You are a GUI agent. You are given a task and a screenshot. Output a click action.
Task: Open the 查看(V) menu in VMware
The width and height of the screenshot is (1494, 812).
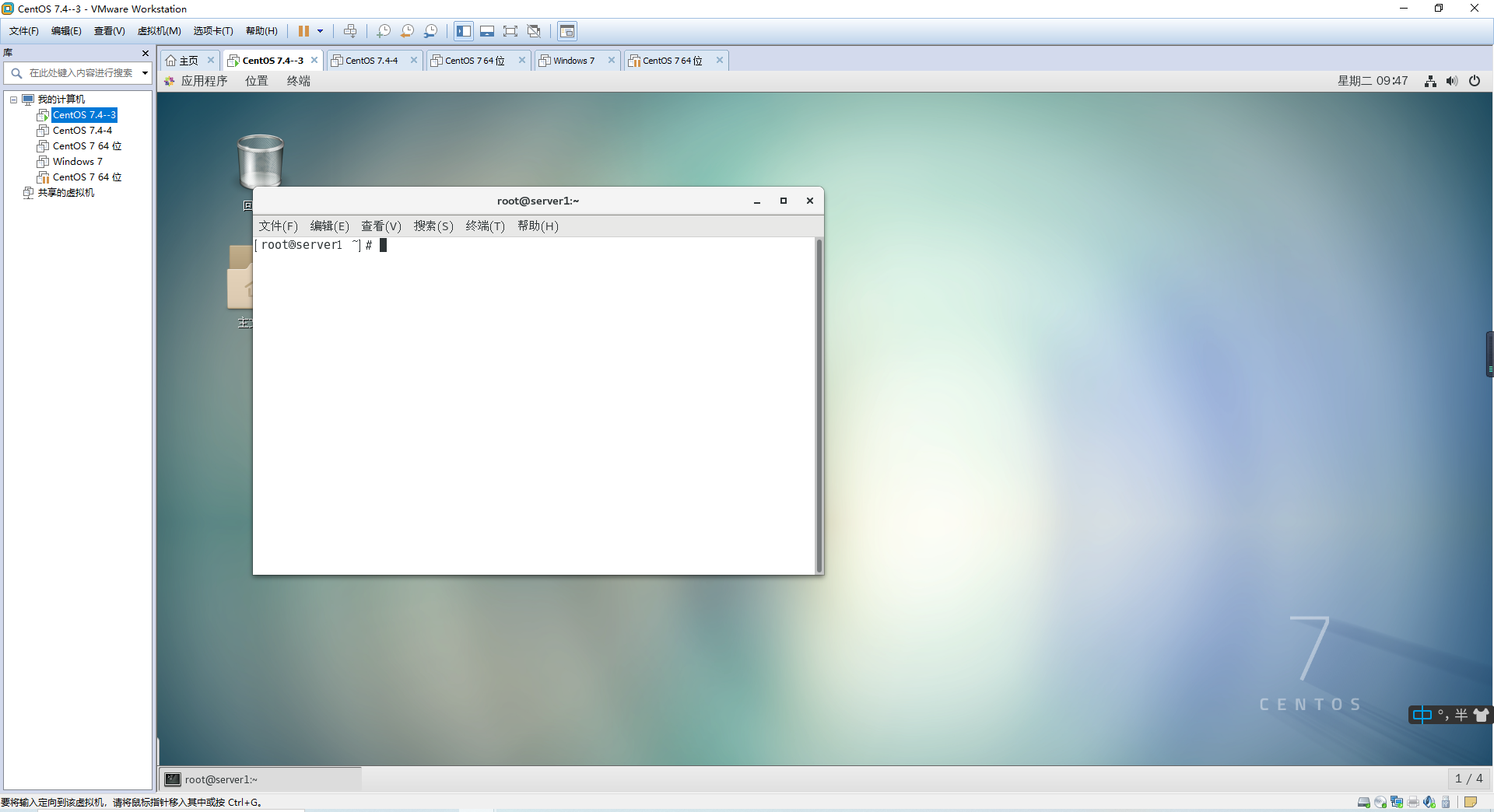click(x=110, y=31)
